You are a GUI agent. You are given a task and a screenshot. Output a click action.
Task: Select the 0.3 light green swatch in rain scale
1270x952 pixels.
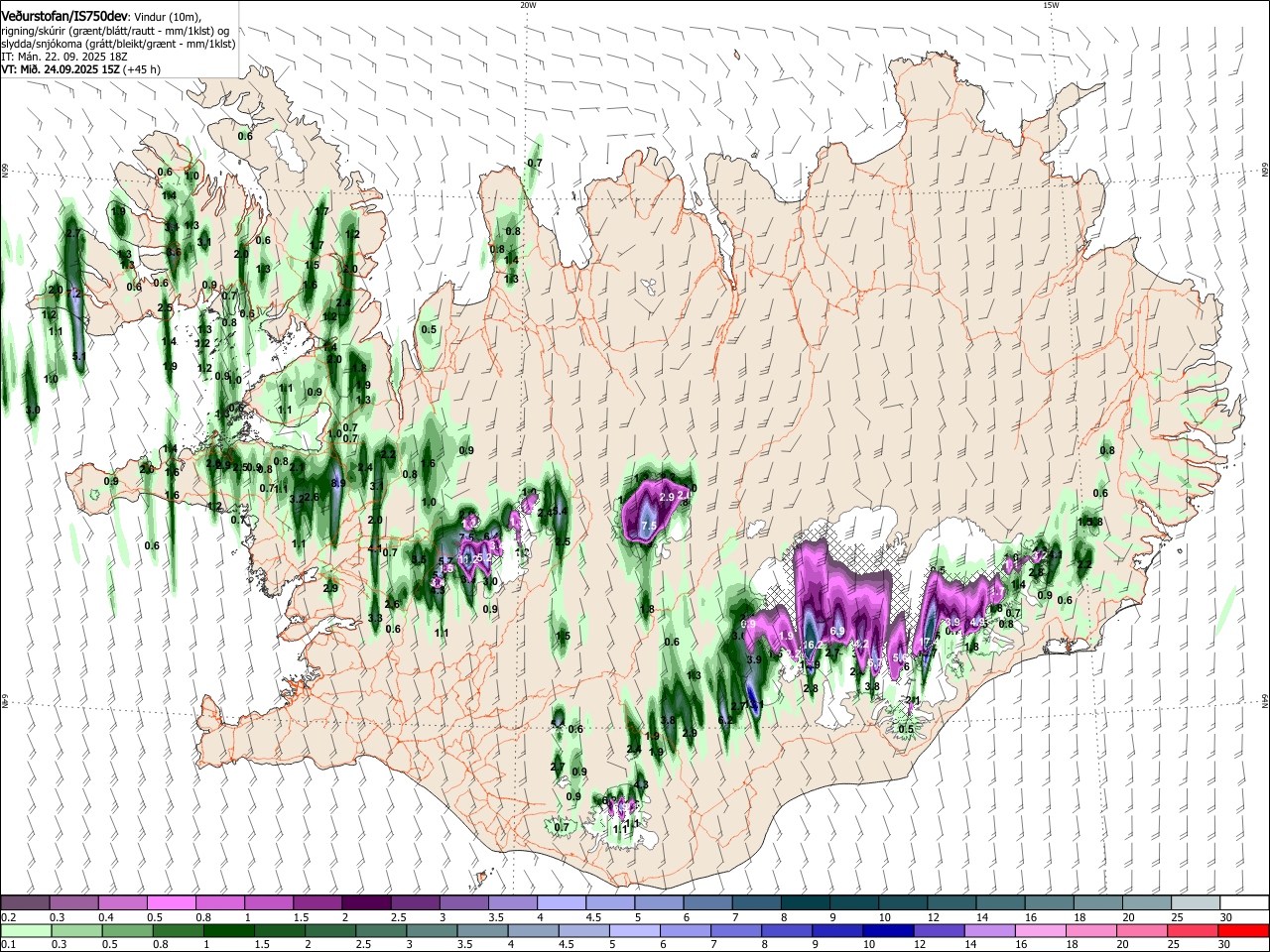[76, 930]
